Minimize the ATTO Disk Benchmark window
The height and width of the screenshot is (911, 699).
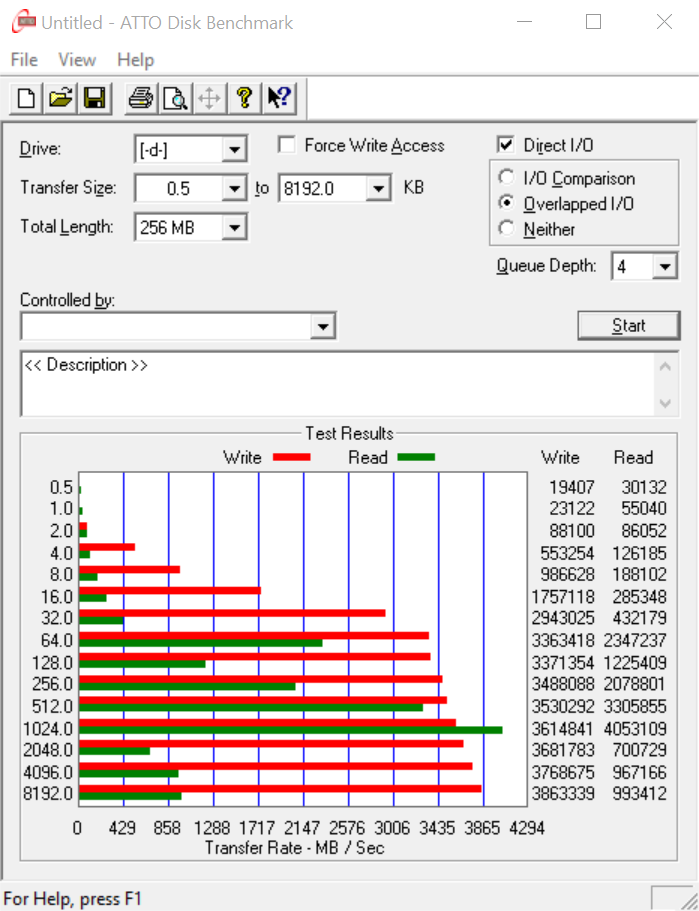[525, 22]
